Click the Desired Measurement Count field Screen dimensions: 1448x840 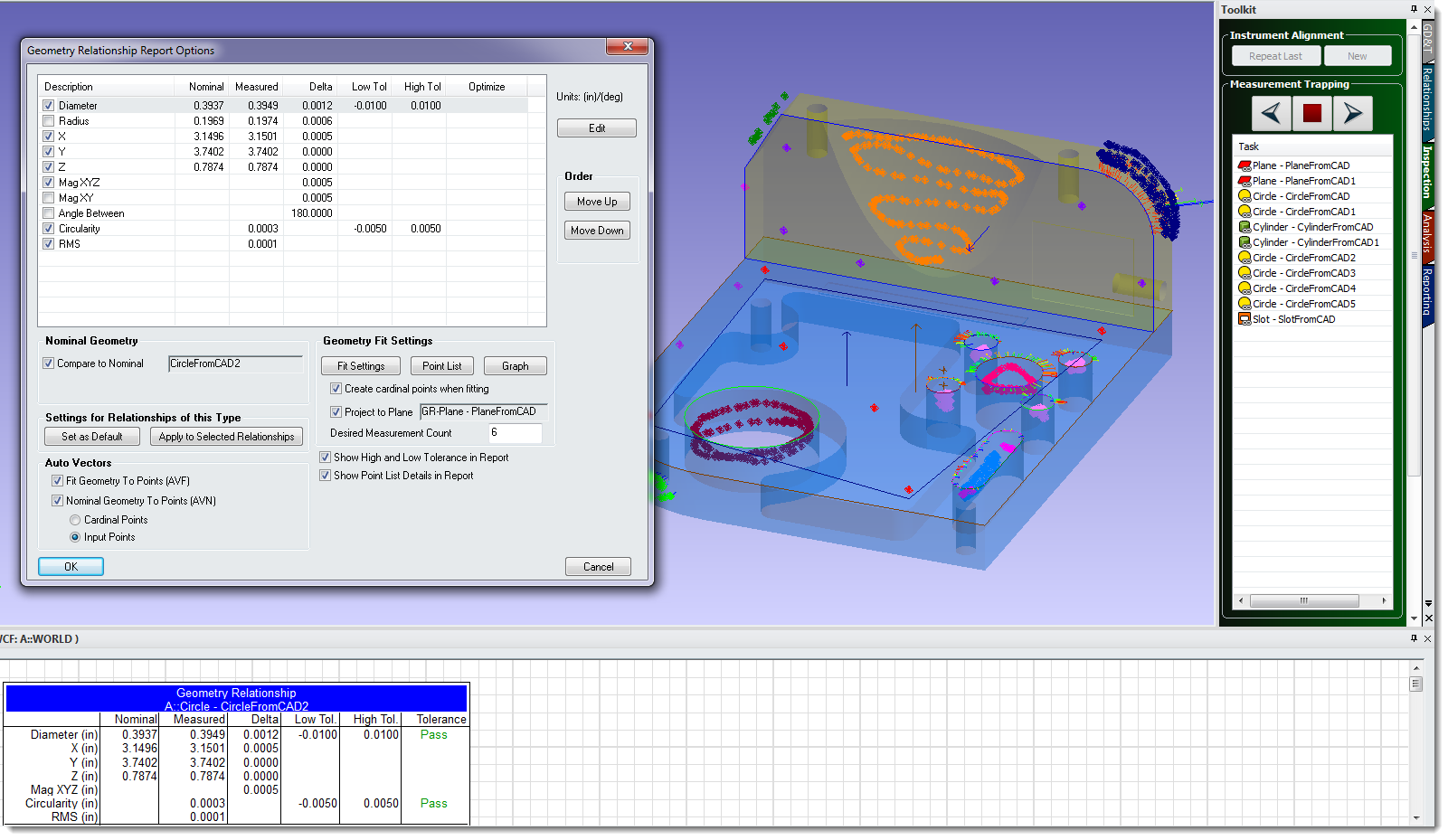[x=515, y=433]
